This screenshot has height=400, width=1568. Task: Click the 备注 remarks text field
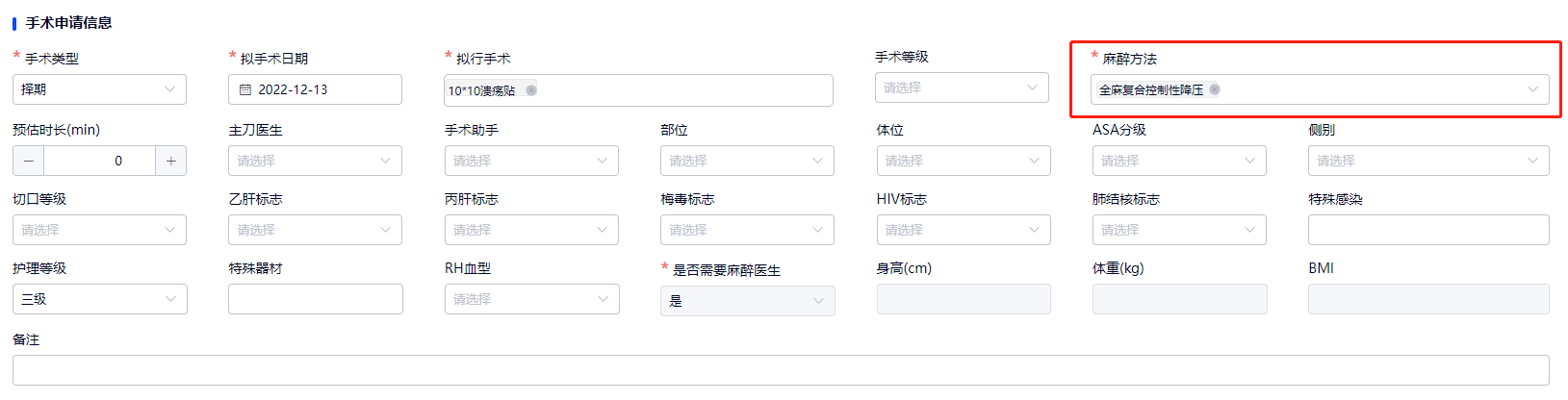click(781, 370)
